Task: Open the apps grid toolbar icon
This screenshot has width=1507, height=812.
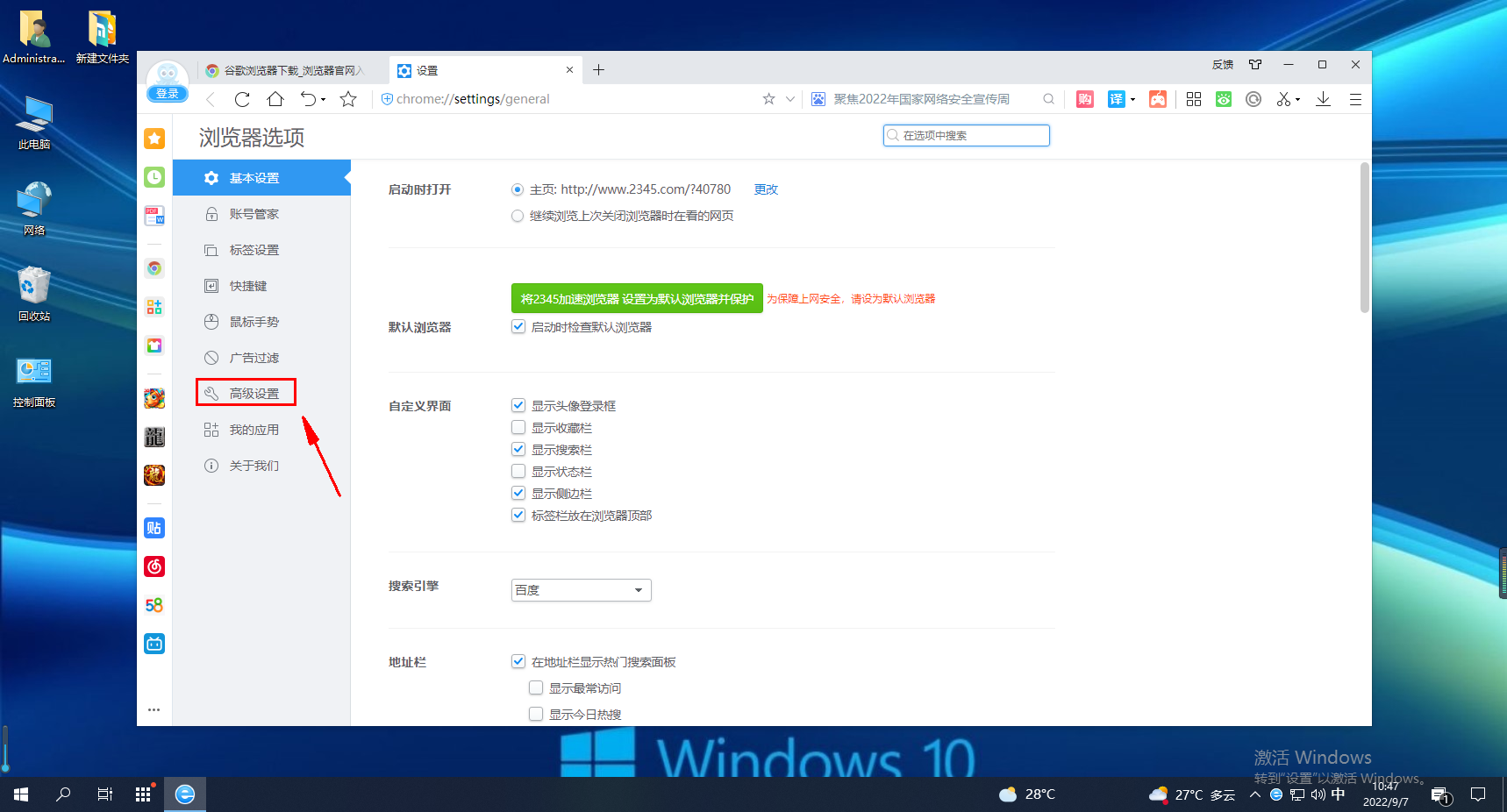Action: click(x=1194, y=99)
